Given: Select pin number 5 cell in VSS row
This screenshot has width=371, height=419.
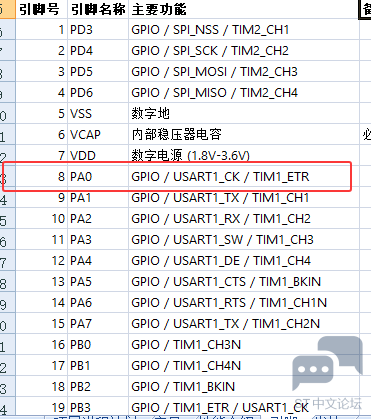Looking at the screenshot, I should (42, 114).
